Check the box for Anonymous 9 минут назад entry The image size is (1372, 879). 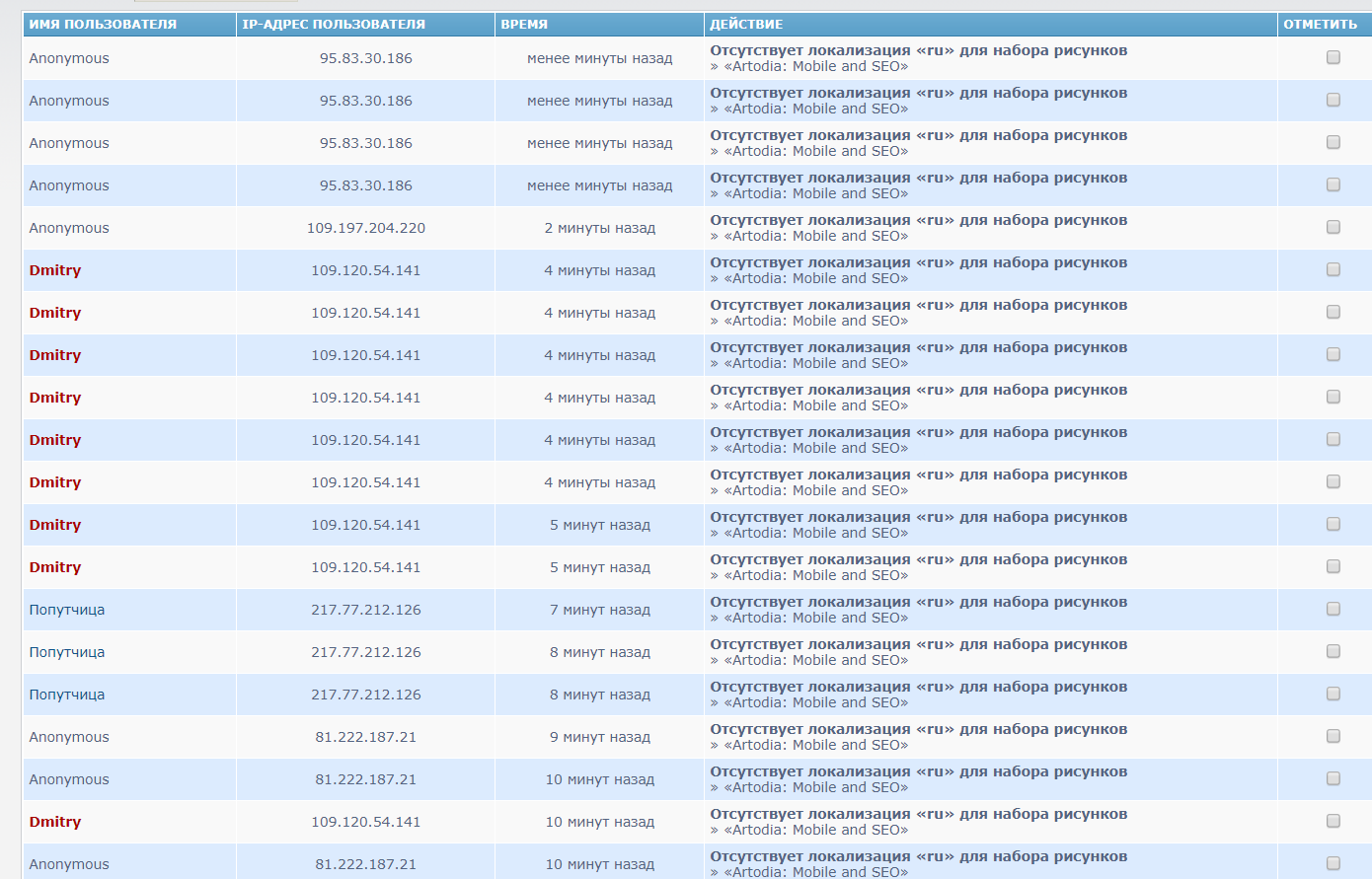[1333, 736]
